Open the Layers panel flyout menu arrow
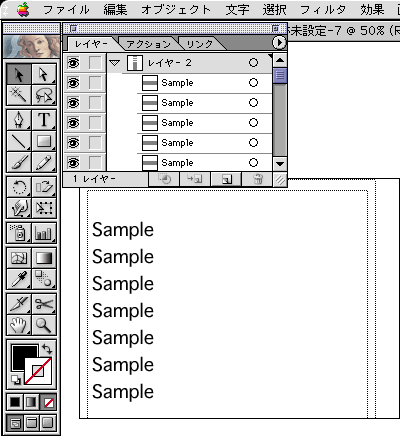This screenshot has height=436, width=400. [279, 43]
